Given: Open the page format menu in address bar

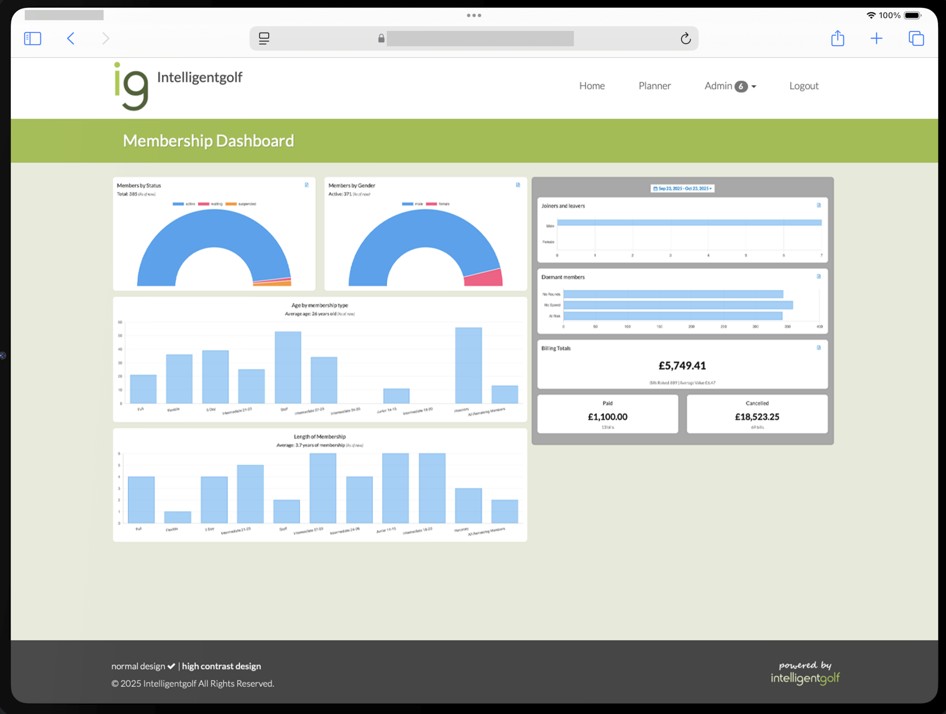Looking at the screenshot, I should (264, 38).
